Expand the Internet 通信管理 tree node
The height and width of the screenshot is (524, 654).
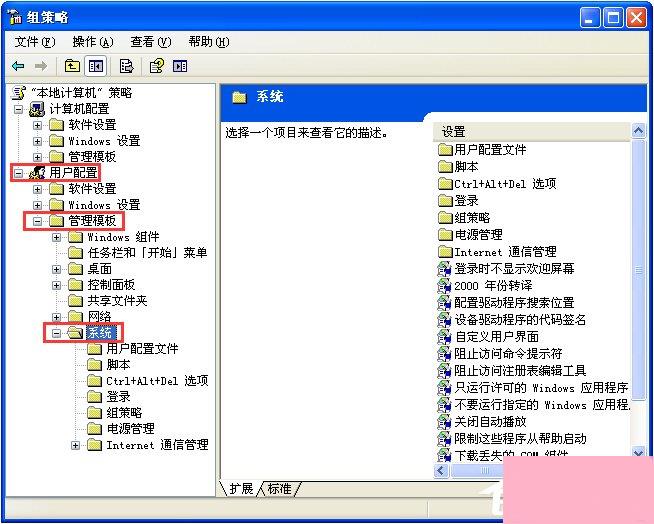pos(75,445)
